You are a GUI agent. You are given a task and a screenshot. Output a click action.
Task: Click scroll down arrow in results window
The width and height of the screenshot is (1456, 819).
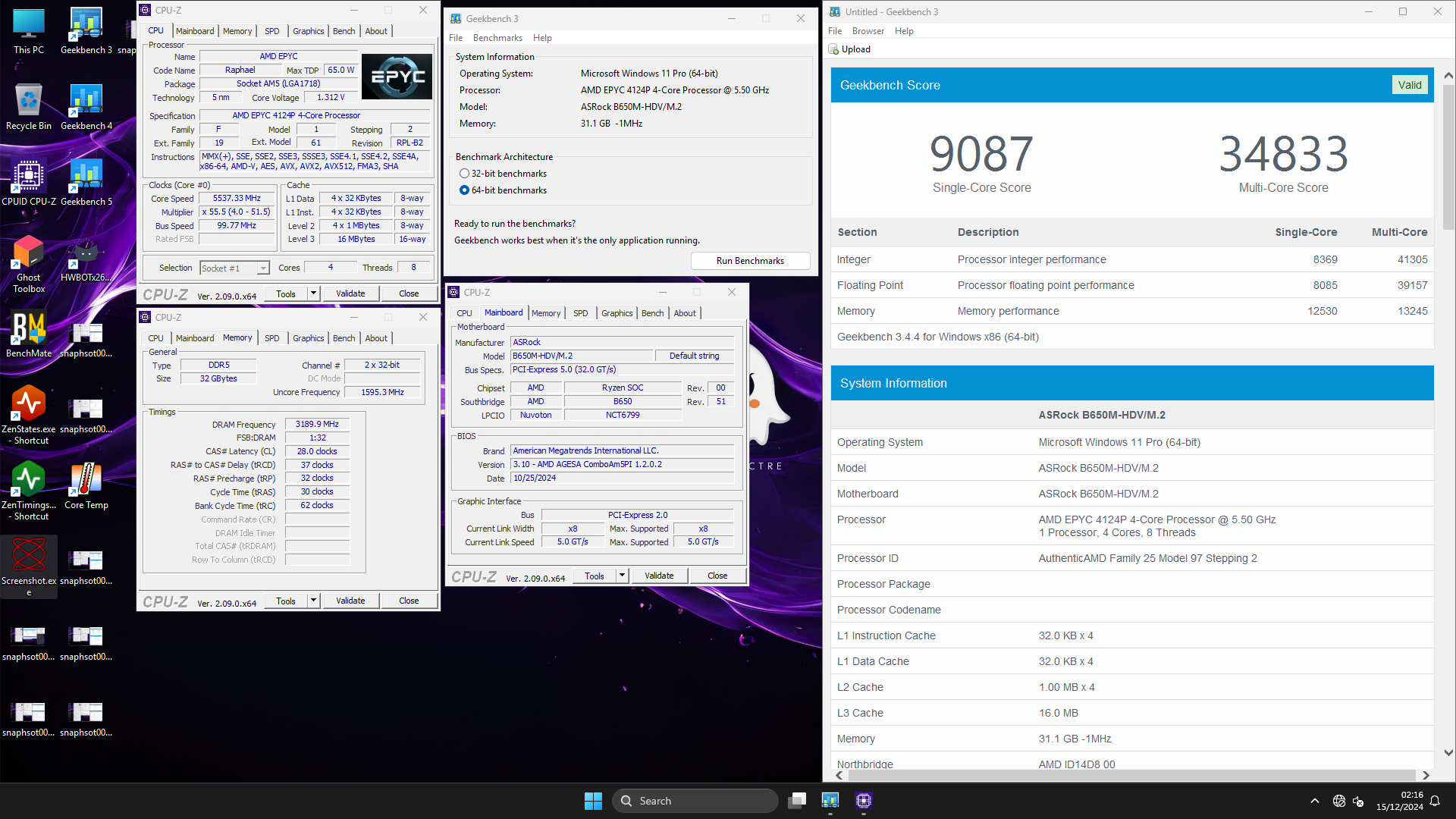pos(1448,753)
